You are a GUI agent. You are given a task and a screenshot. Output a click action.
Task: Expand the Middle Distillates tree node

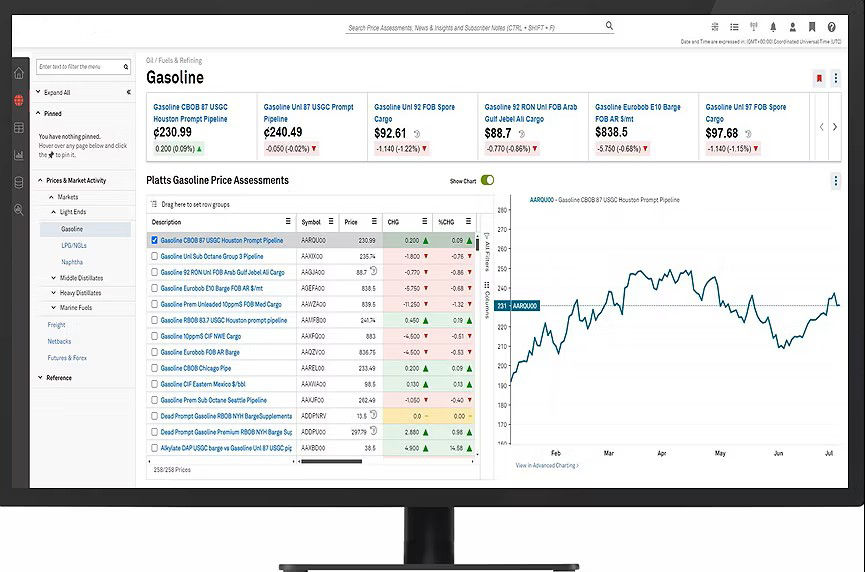pos(52,277)
